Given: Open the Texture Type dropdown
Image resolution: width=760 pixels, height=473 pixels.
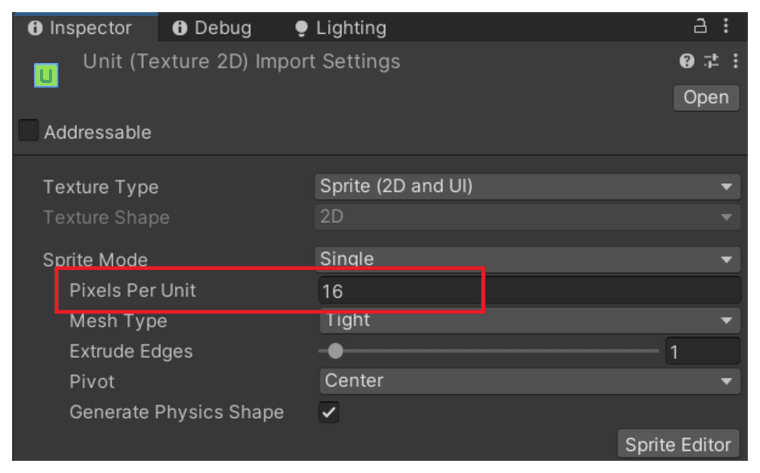Looking at the screenshot, I should (527, 187).
